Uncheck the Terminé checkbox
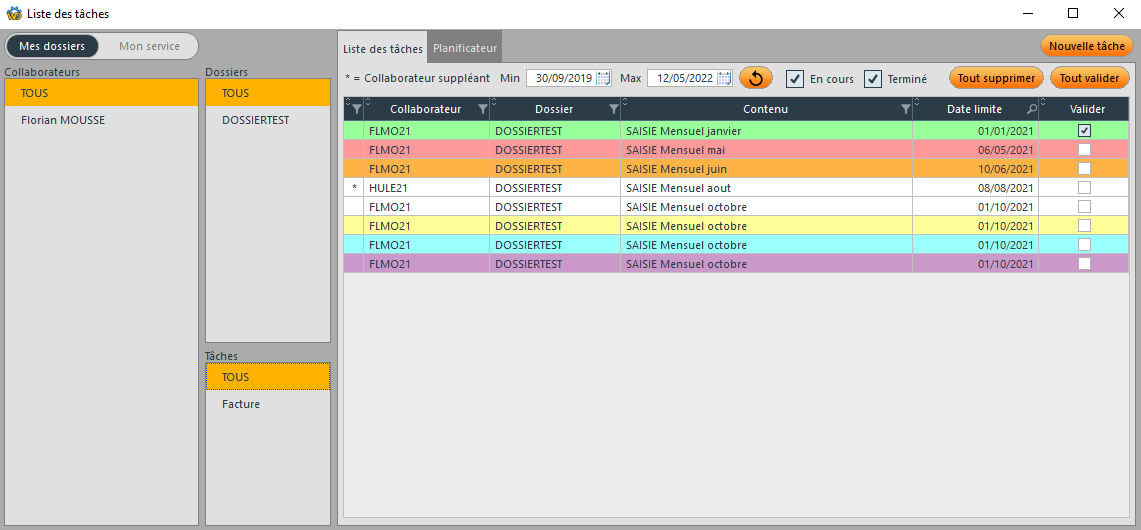The width and height of the screenshot is (1141, 530). [x=873, y=79]
